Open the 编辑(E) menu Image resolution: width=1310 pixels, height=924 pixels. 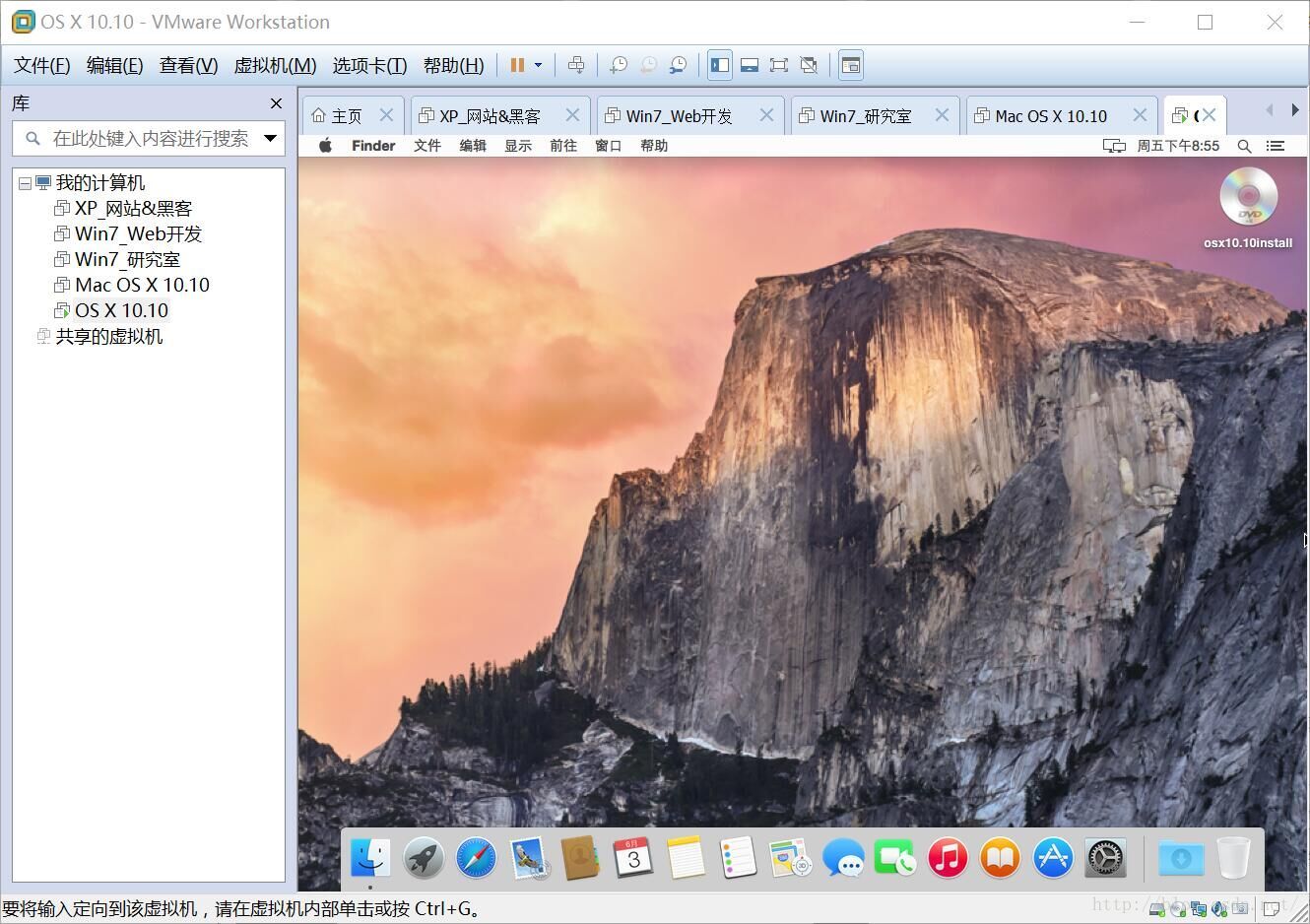click(x=114, y=65)
